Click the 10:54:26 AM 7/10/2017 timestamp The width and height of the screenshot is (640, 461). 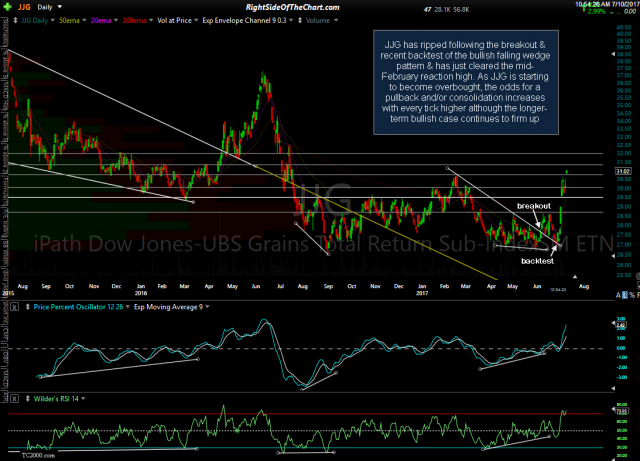tap(606, 4)
